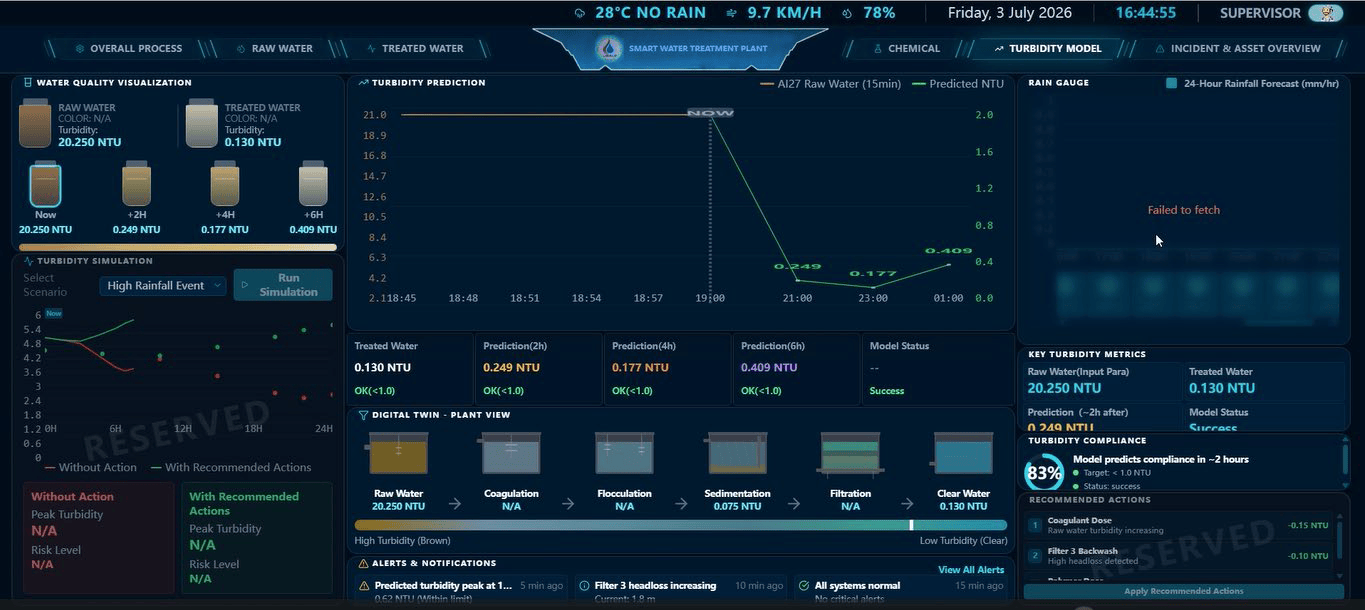1365x610 pixels.
Task: Click the Clear Water tank icon
Action: pyautogui.click(x=963, y=453)
